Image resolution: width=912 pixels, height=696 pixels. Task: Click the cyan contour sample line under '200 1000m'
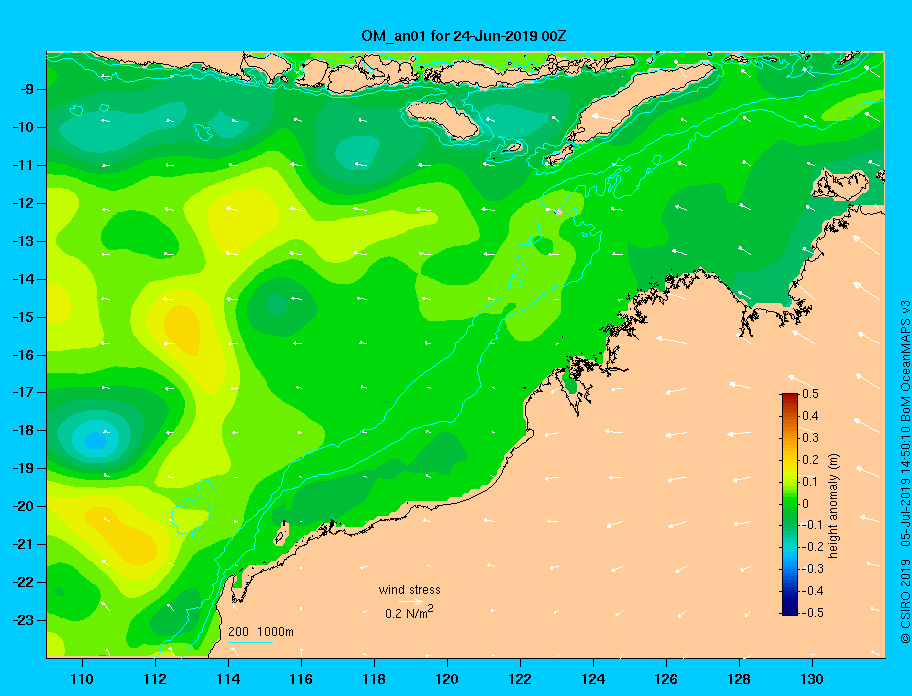tap(251, 642)
